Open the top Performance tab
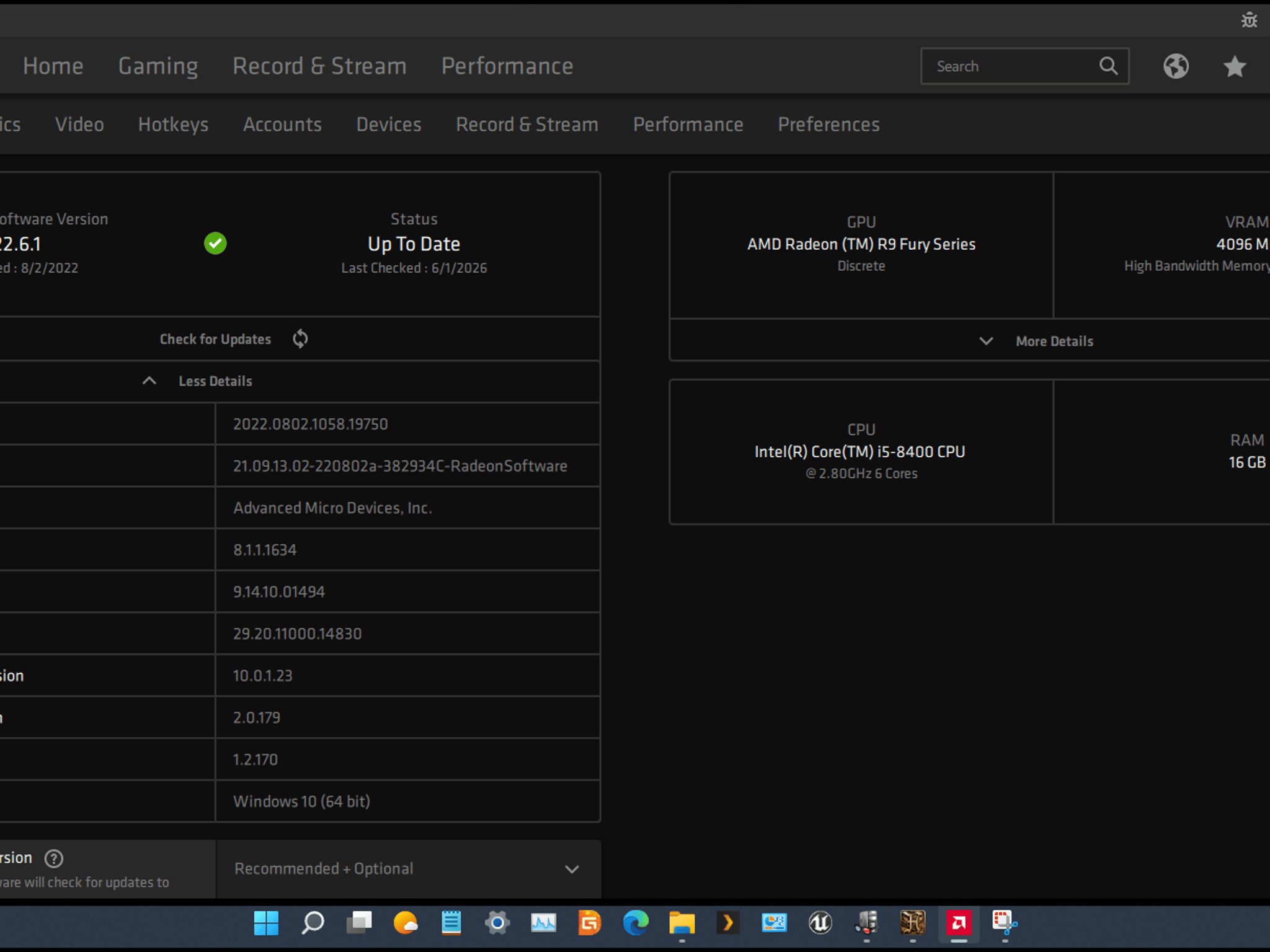Image resolution: width=1270 pixels, height=952 pixels. 507,66
